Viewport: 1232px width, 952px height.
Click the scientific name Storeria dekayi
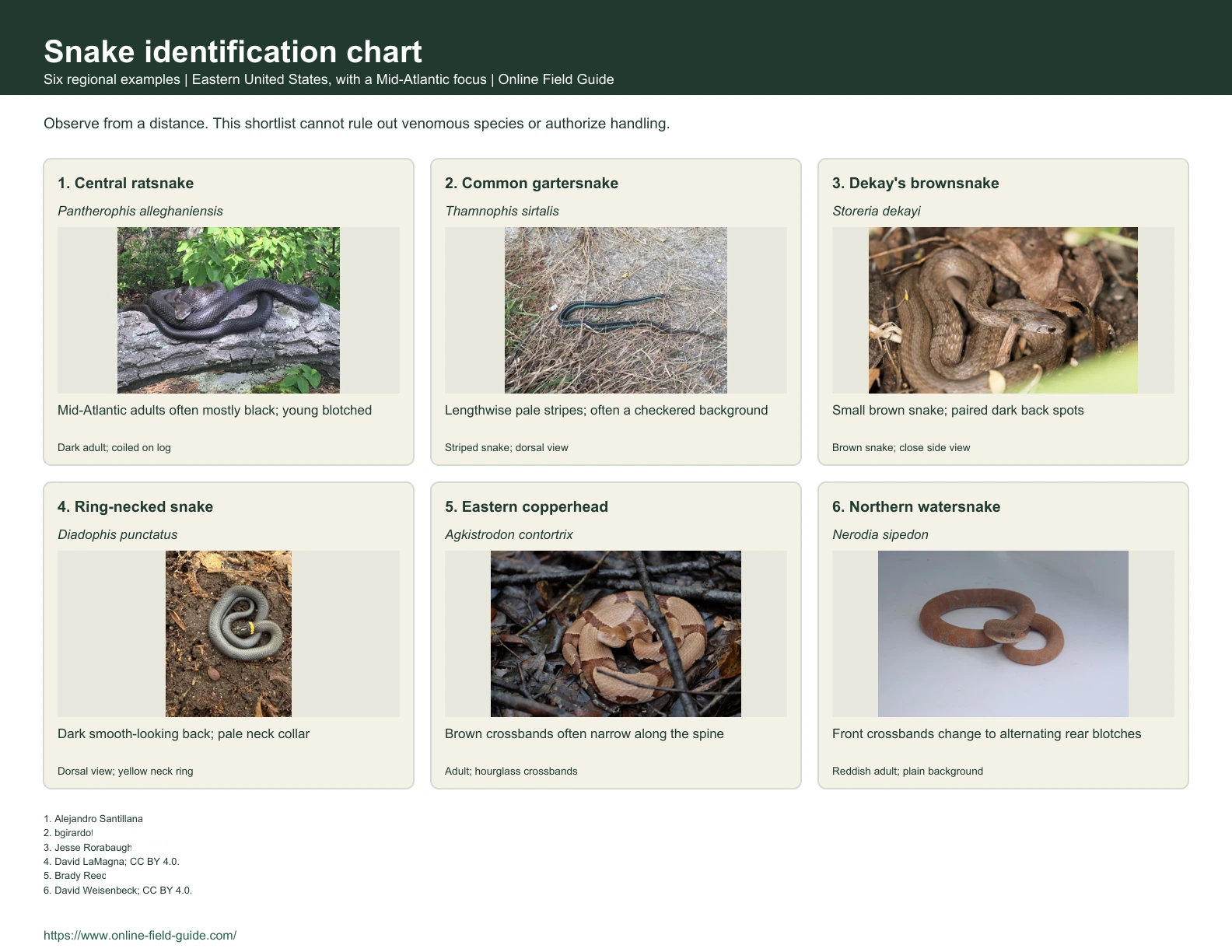coord(877,211)
